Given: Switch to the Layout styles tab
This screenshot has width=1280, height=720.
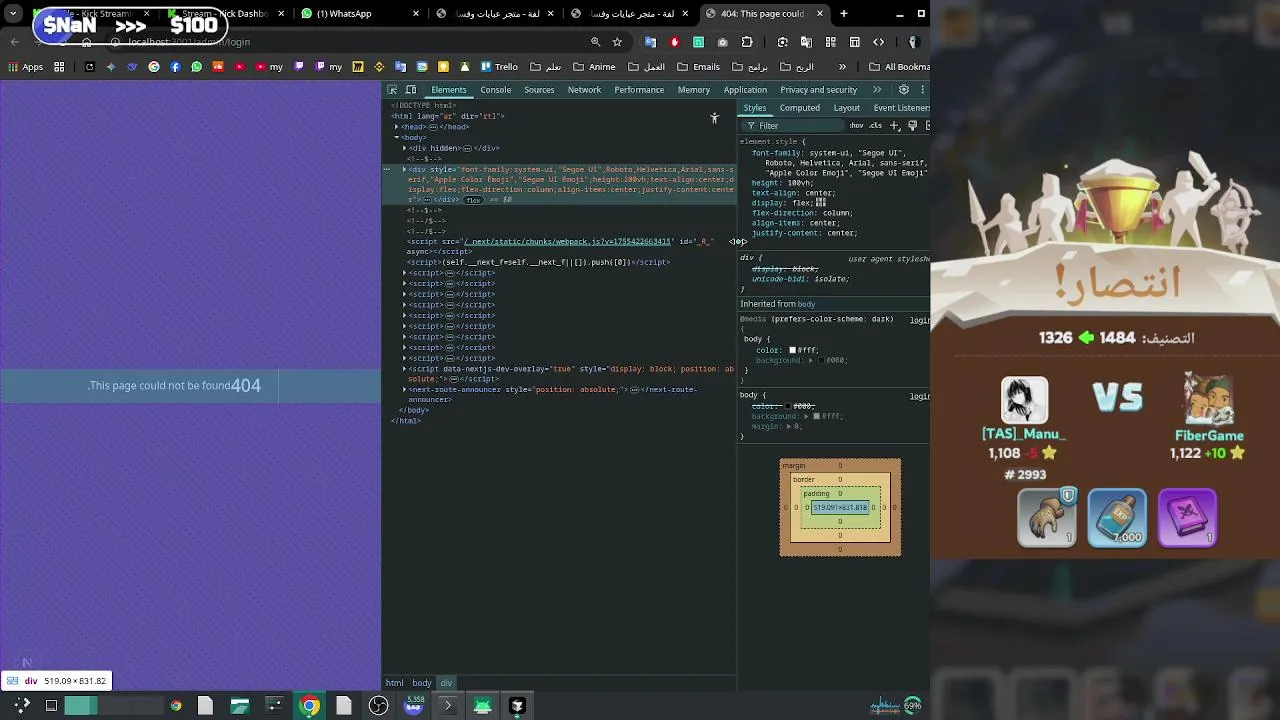Looking at the screenshot, I should click(847, 108).
